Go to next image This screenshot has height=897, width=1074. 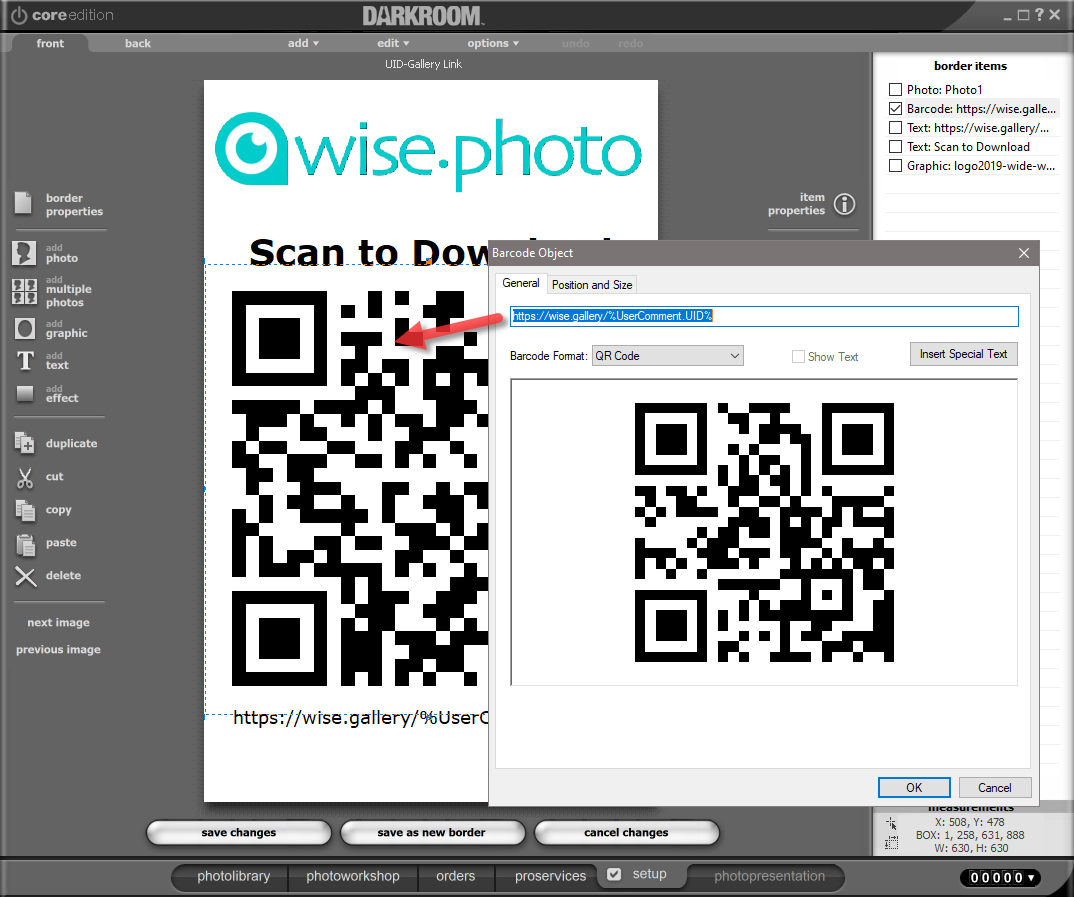[x=58, y=622]
